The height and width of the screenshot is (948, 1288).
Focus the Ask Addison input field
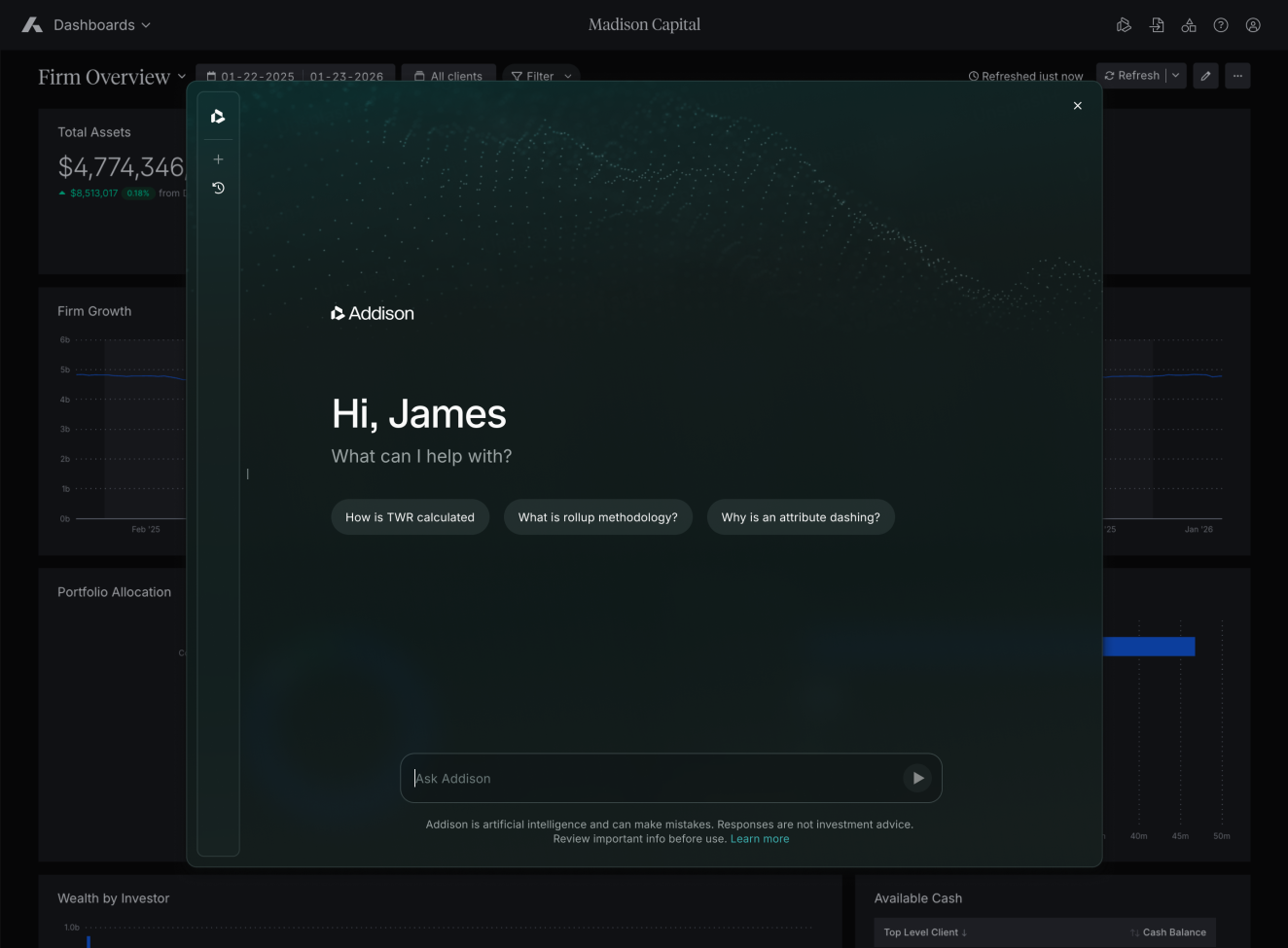(652, 779)
